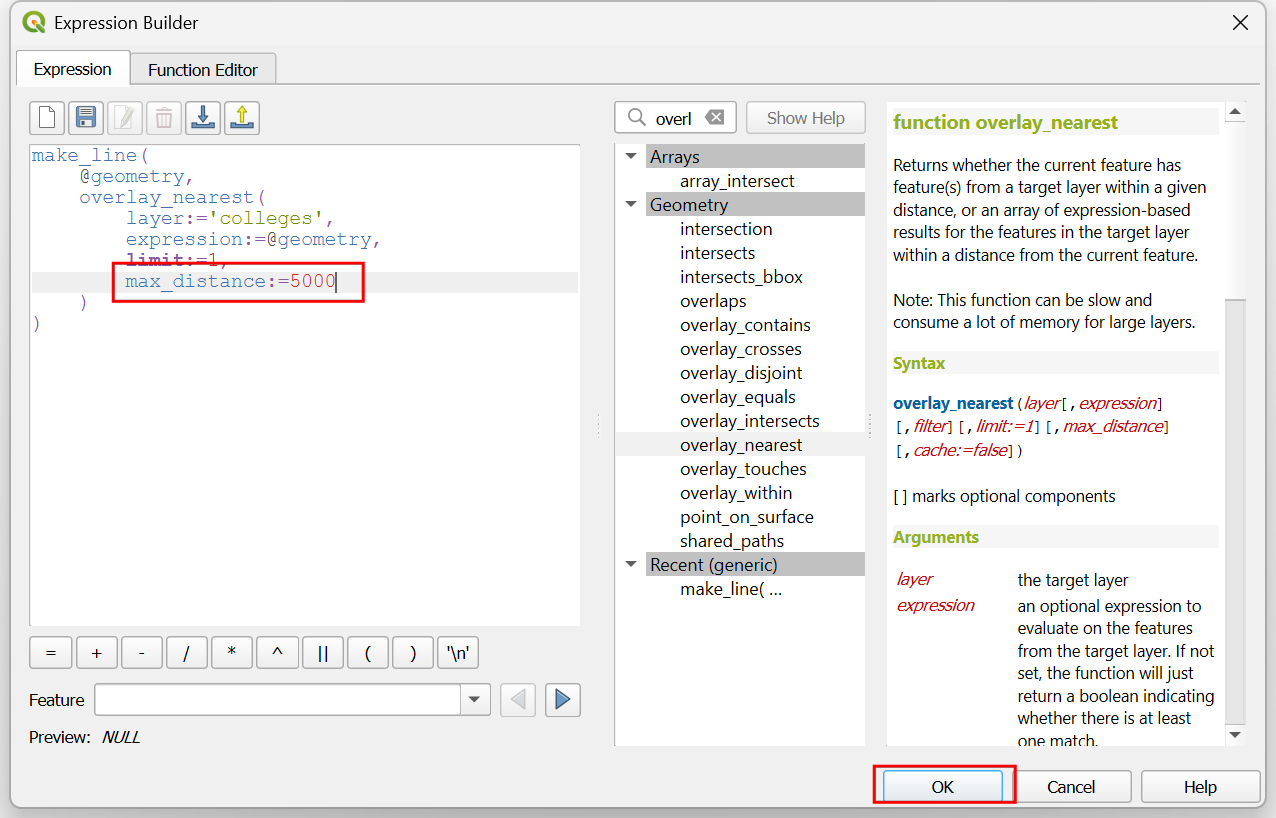Insert the plus operator
This screenshot has height=818, width=1276.
pos(96,653)
